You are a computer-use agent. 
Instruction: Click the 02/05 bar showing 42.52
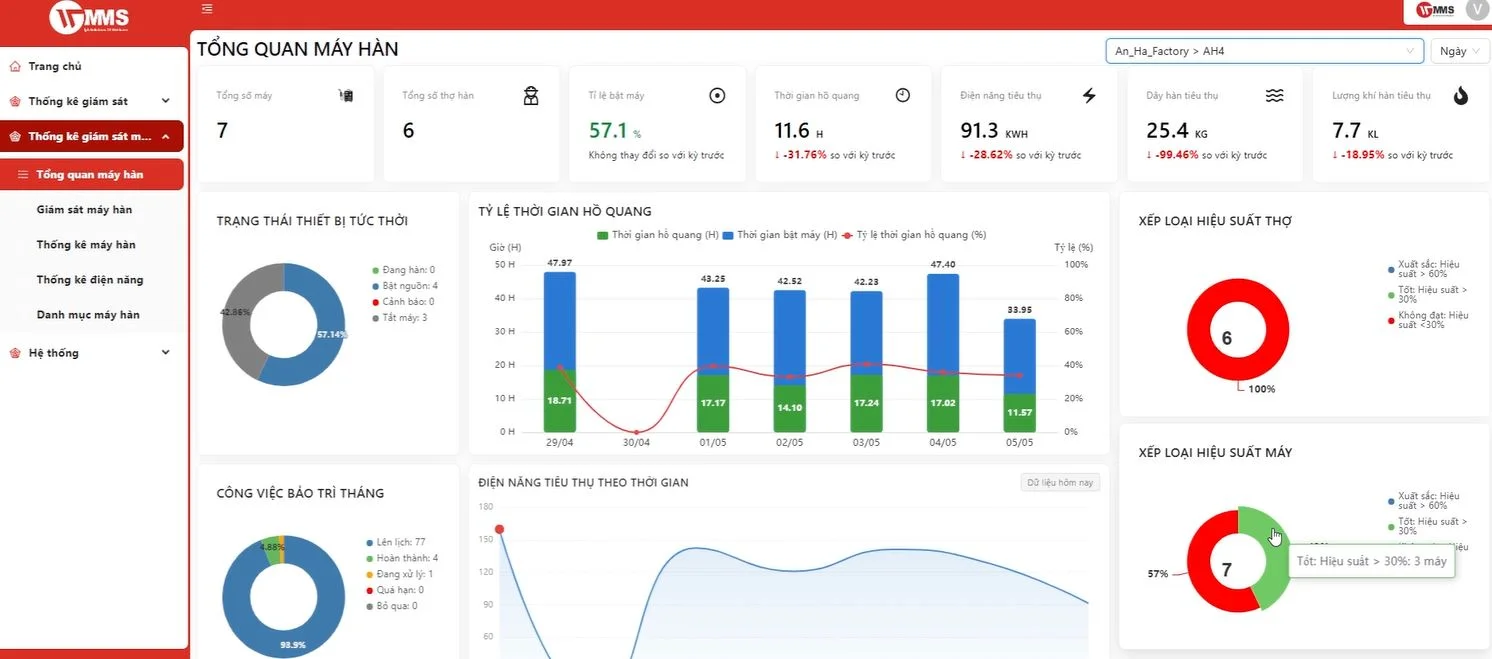[x=790, y=361]
